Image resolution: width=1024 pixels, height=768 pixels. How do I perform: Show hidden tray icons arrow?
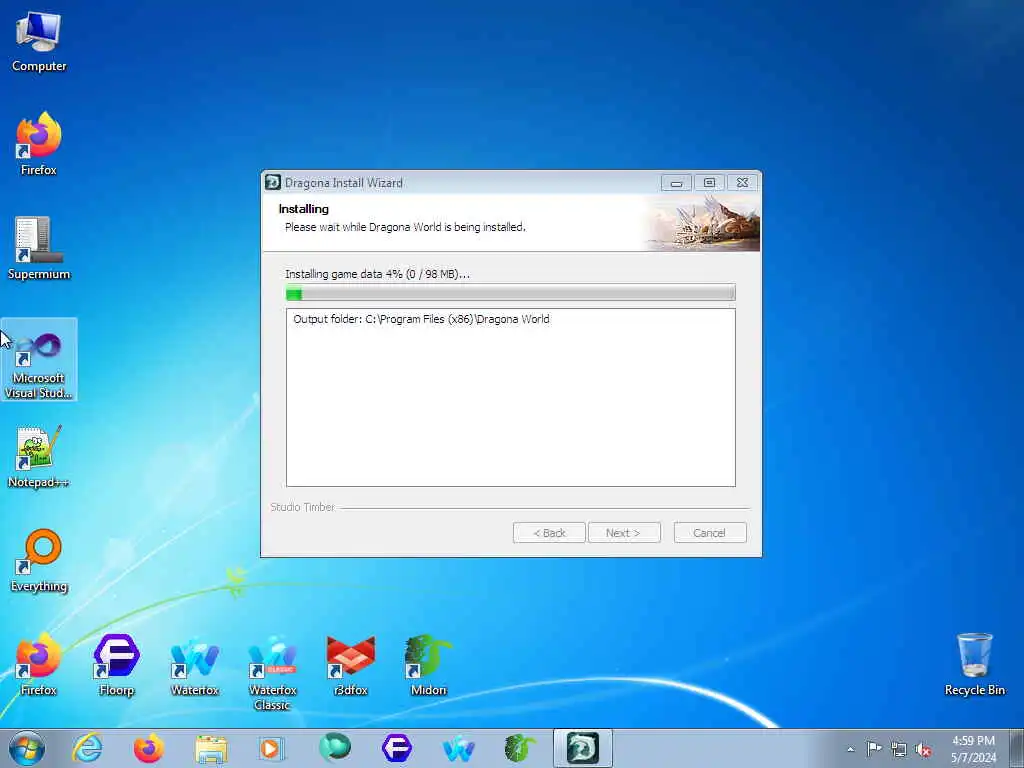(850, 749)
